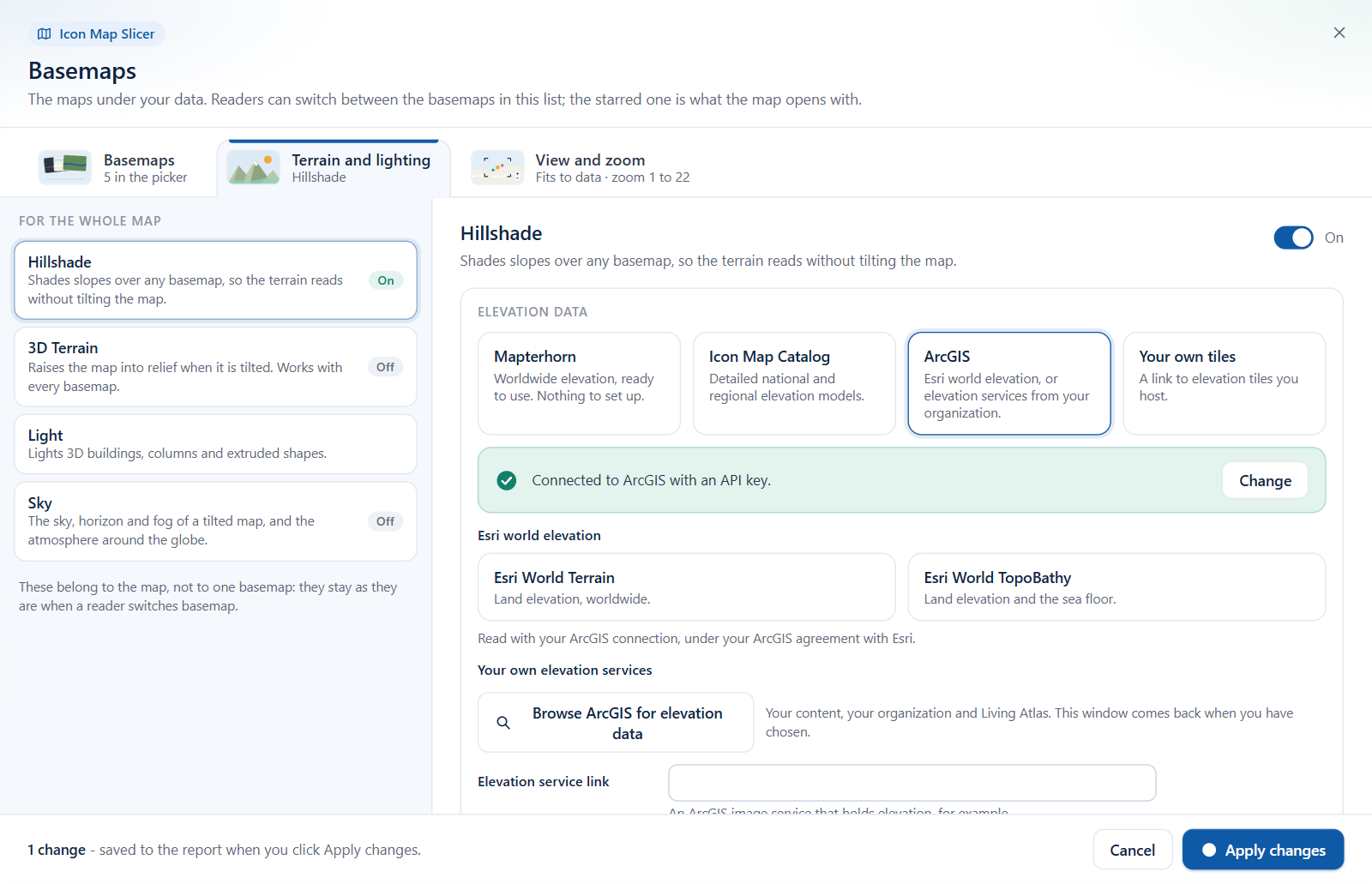
Task: Click the Basemaps tab thumbnail icon
Action: (x=65, y=167)
